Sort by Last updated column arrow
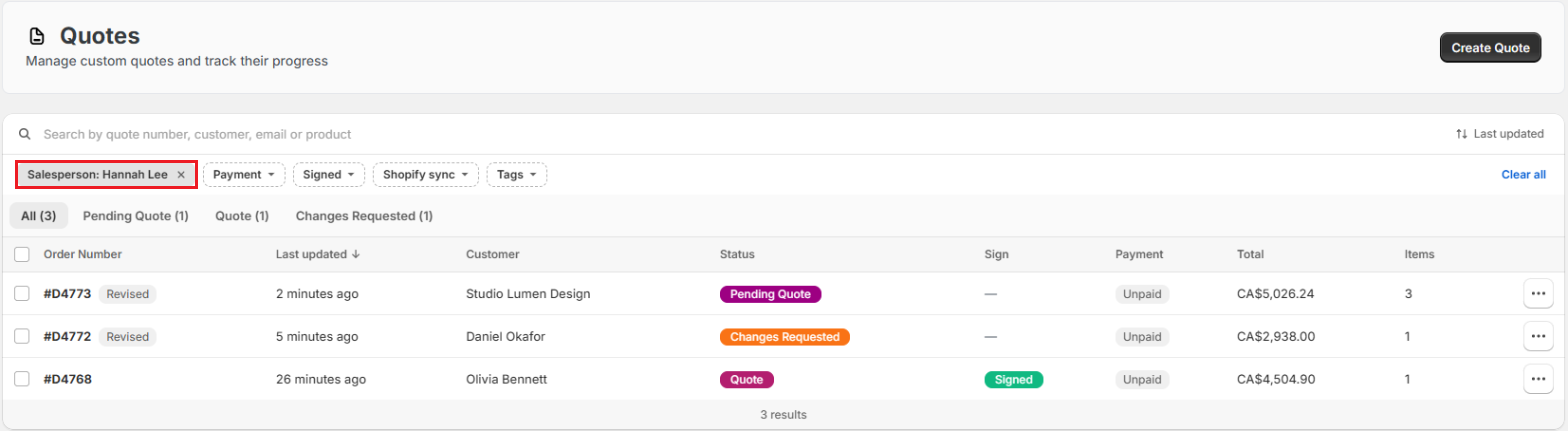The image size is (1568, 431). [x=356, y=255]
